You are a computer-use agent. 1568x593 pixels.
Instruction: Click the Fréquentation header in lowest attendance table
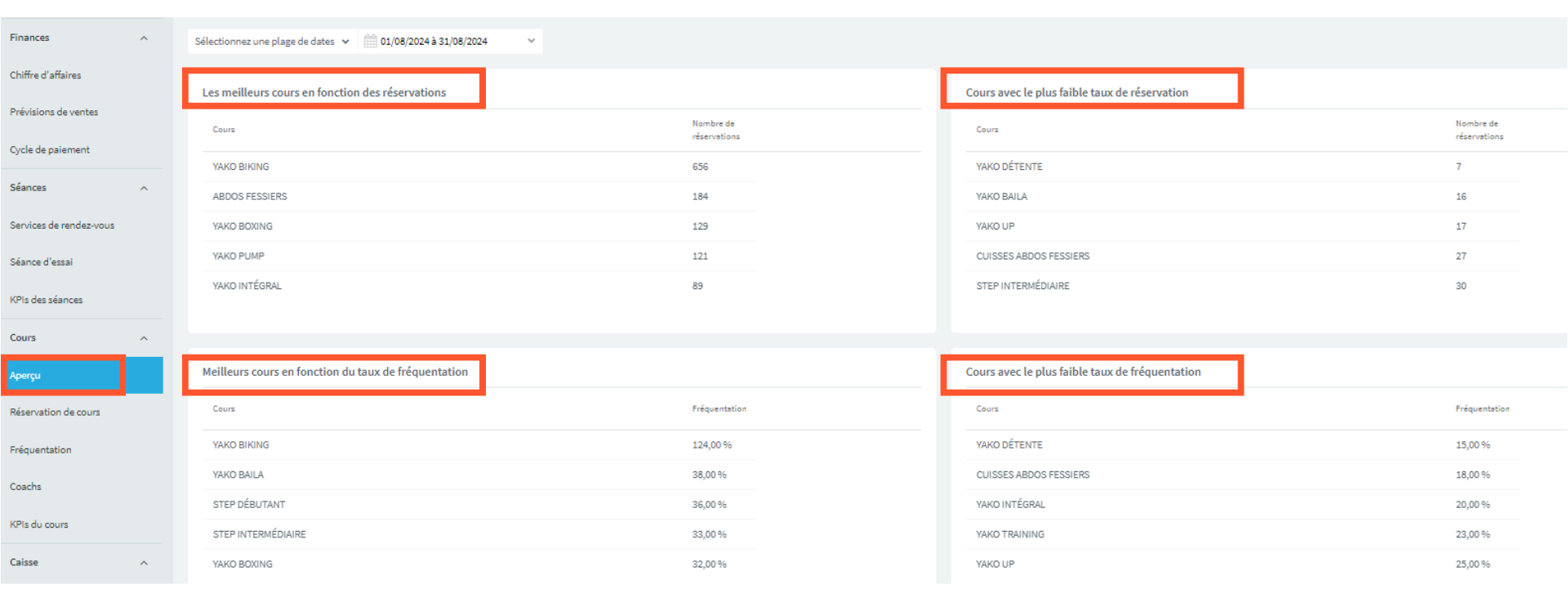[x=1482, y=408]
